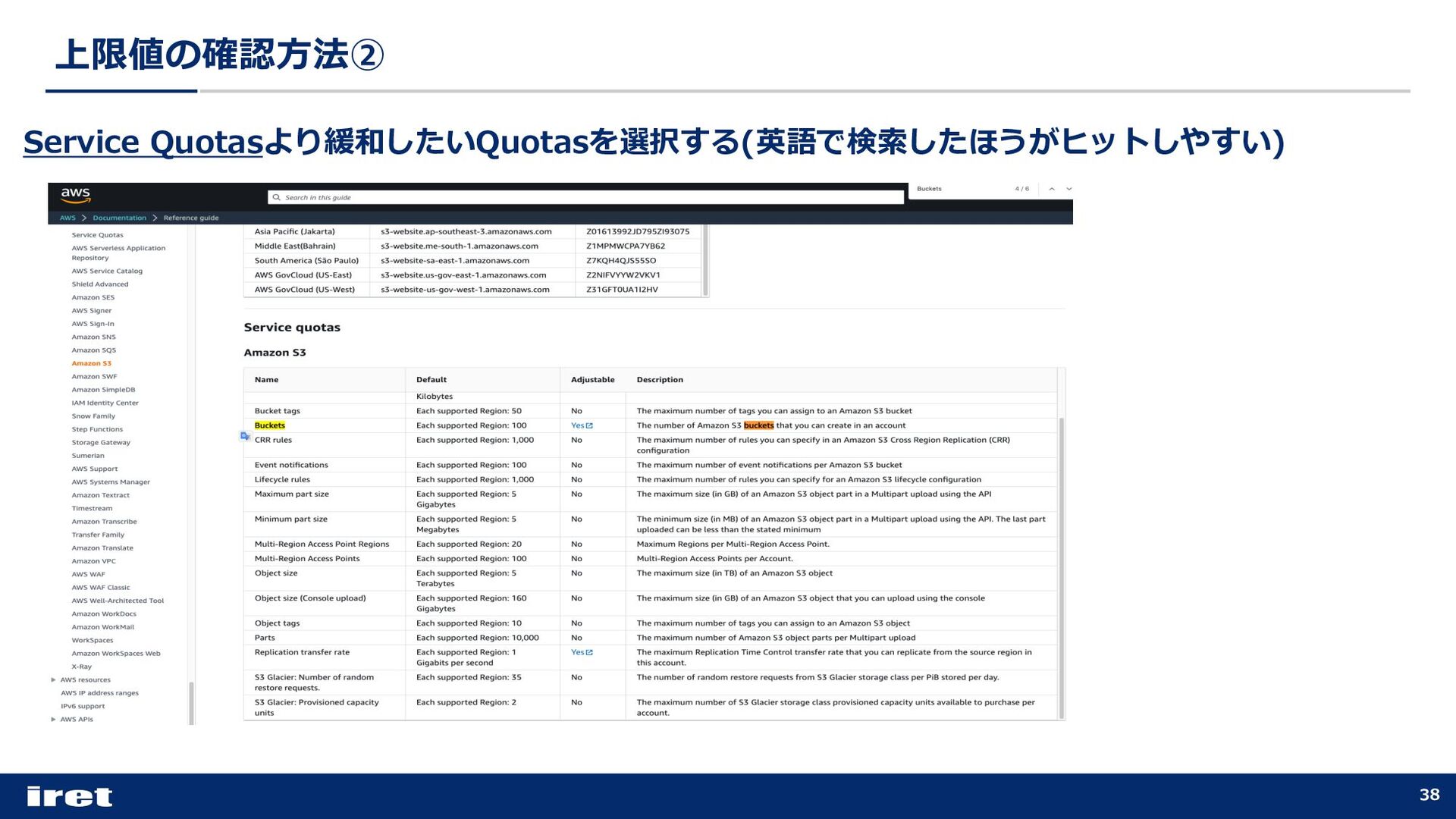This screenshot has height=819, width=1456.
Task: Open Amazon WorkSpaces Web sidebar item
Action: [x=116, y=654]
